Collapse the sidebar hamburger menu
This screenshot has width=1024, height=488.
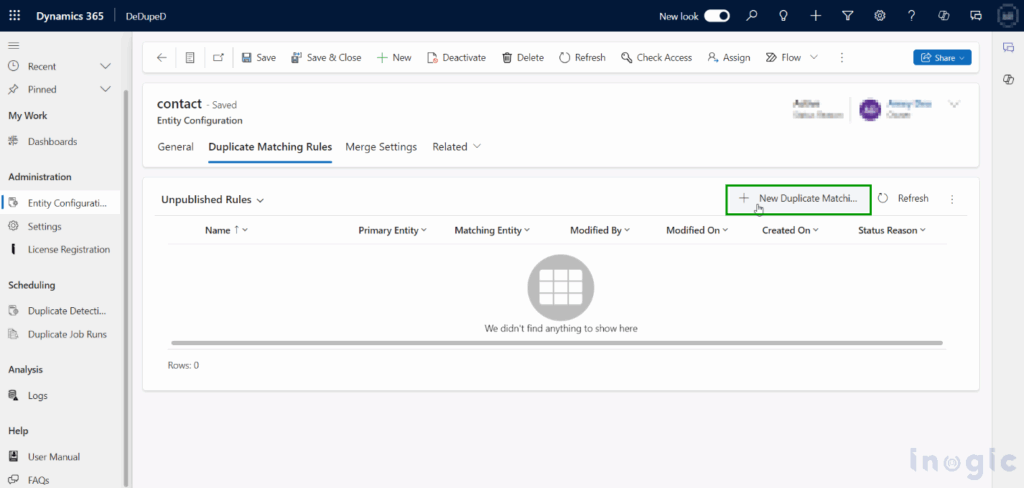[x=14, y=45]
